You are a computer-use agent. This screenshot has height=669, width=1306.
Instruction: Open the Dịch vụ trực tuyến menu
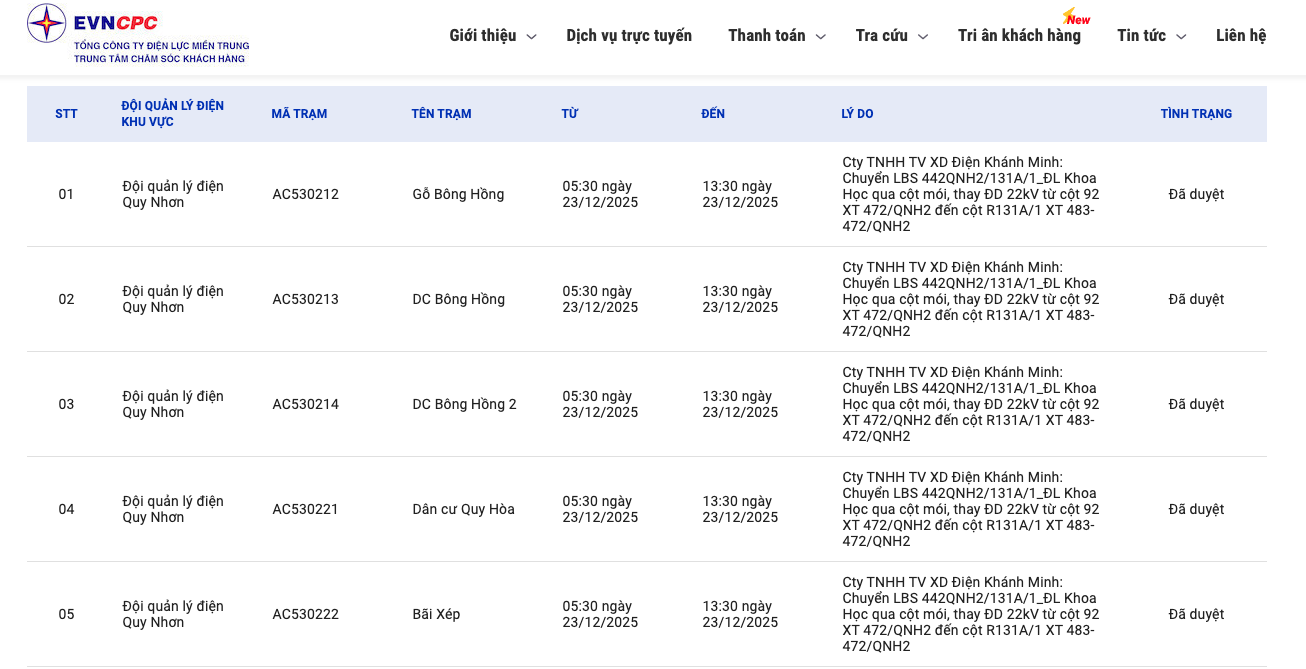(x=628, y=36)
